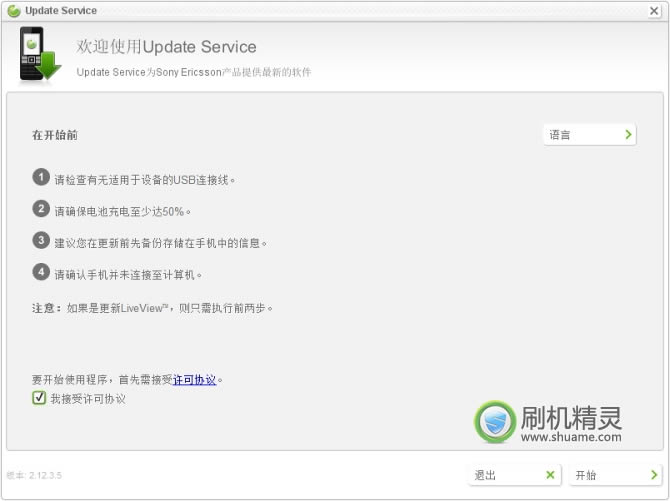Click the 刷机精灵 round logo icon
Viewport: 670px width, 501px height.
(x=495, y=422)
